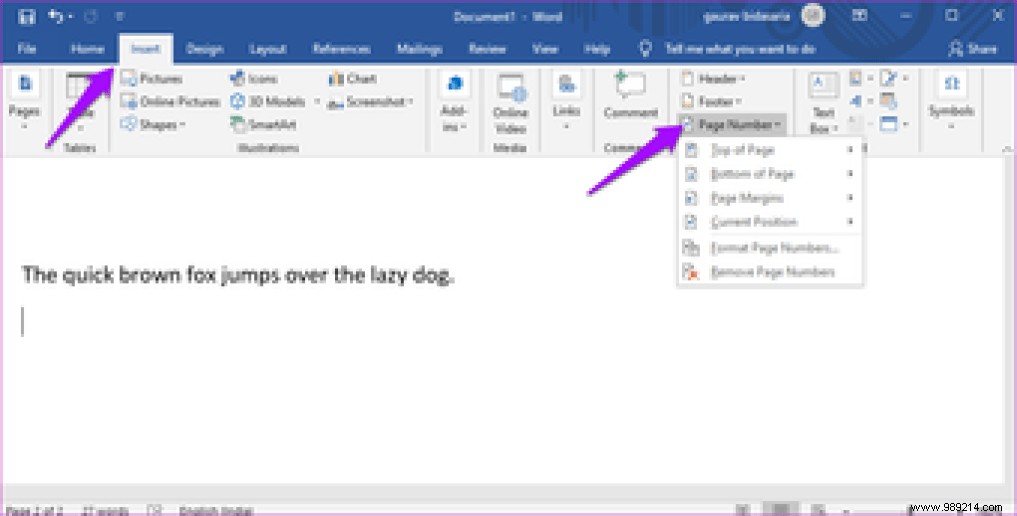
Task: Go to the Mailings tab
Action: click(x=419, y=49)
